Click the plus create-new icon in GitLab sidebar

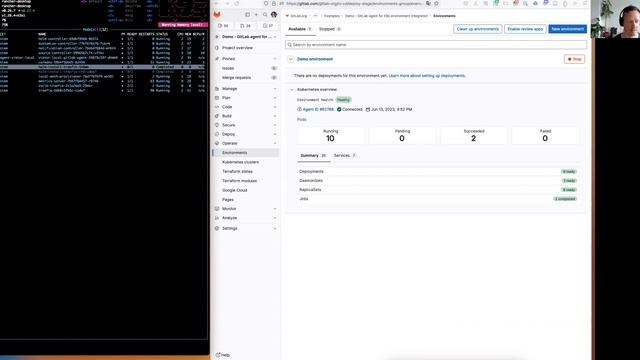click(256, 15)
